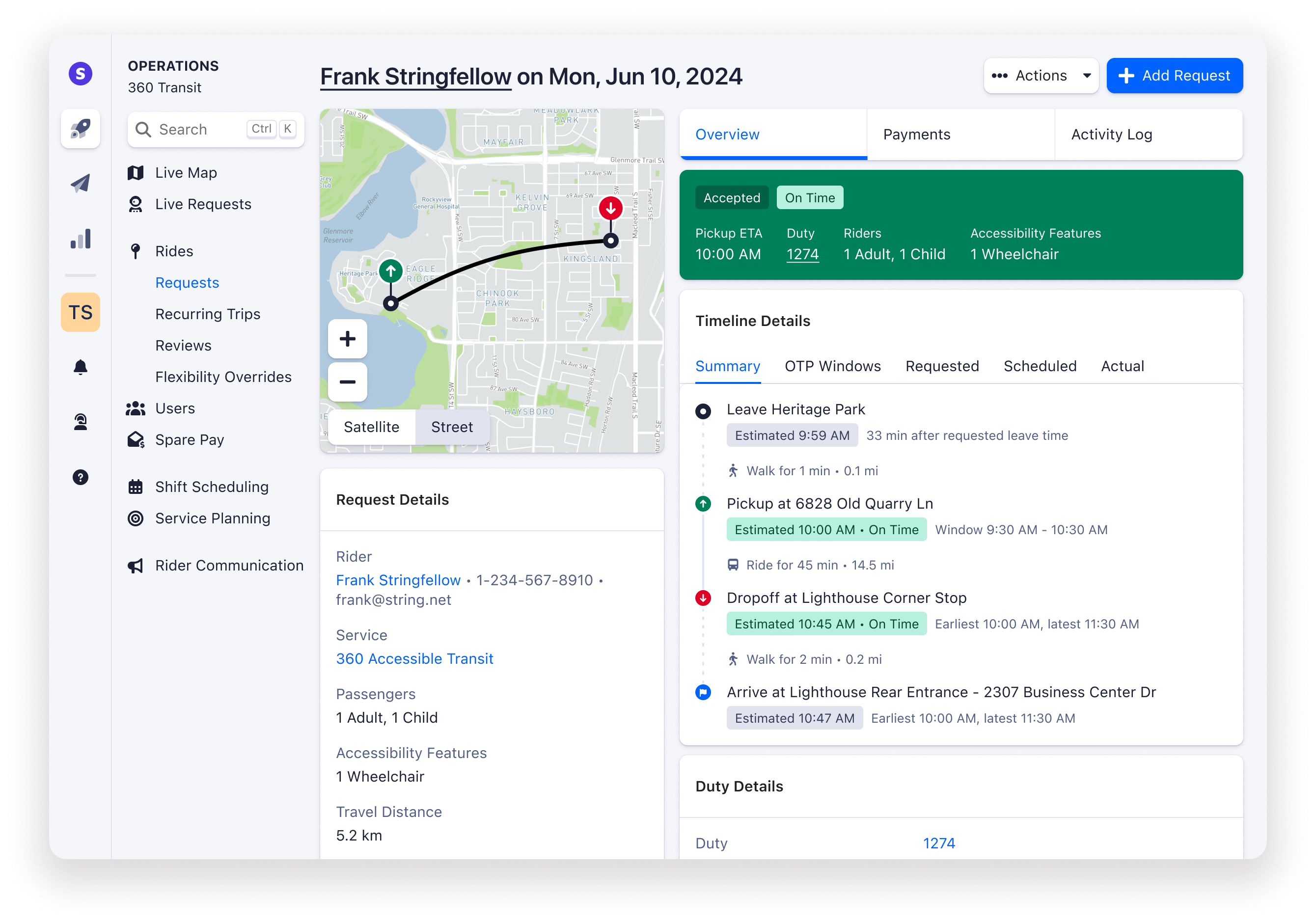Click the rocket icon in the sidebar
The image size is (1316, 923).
[80, 129]
